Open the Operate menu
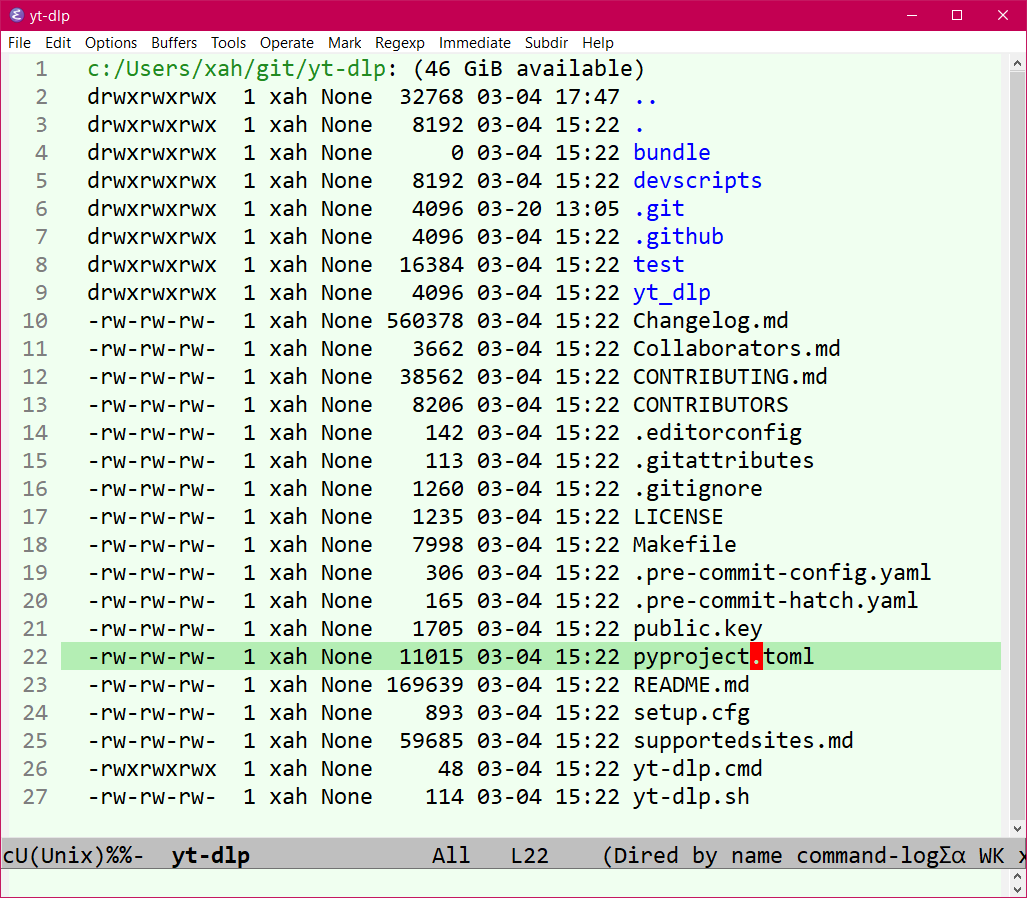1027x898 pixels. [286, 43]
